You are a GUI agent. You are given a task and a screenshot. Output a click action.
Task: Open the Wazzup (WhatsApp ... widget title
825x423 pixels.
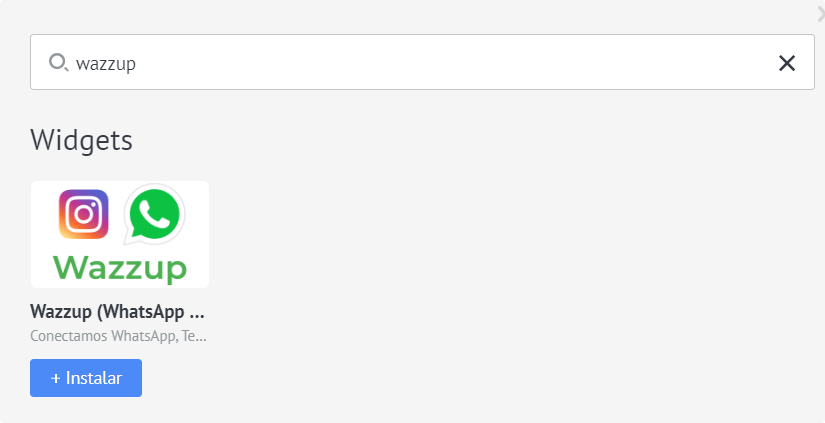point(117,311)
